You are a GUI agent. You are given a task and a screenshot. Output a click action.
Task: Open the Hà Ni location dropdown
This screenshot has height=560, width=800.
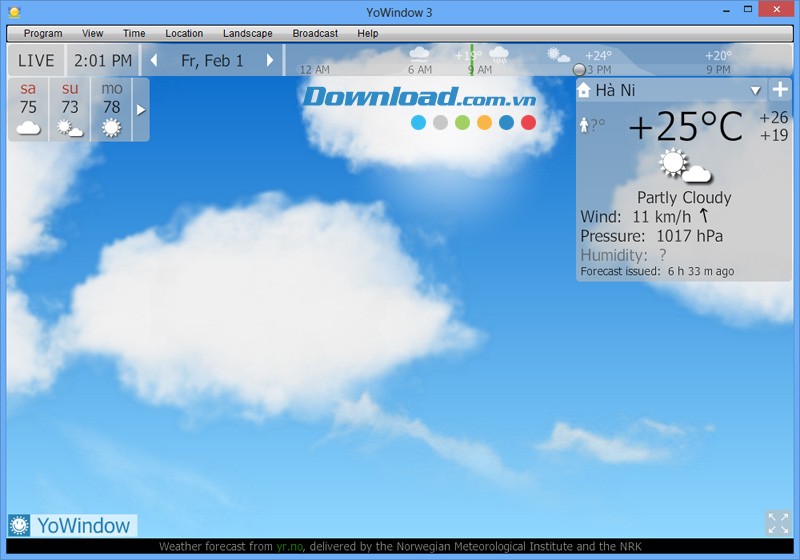pos(756,90)
